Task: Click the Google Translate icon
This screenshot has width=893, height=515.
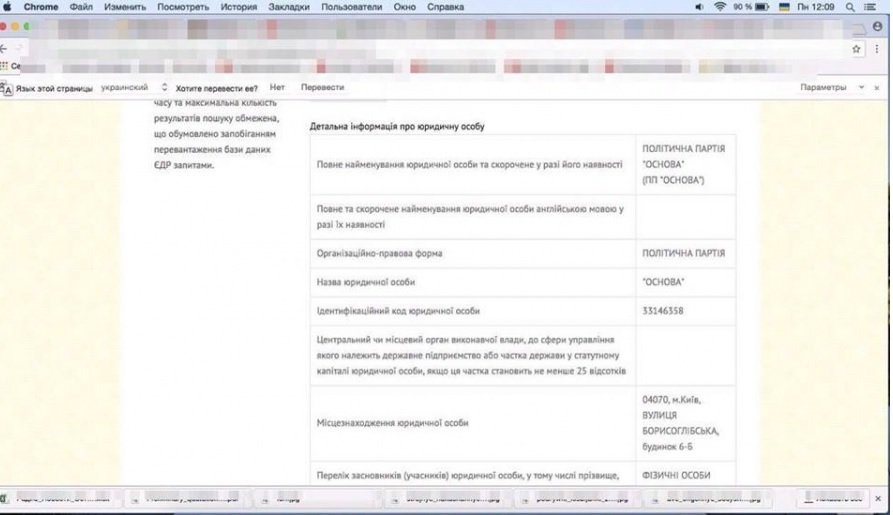Action: pyautogui.click(x=6, y=88)
